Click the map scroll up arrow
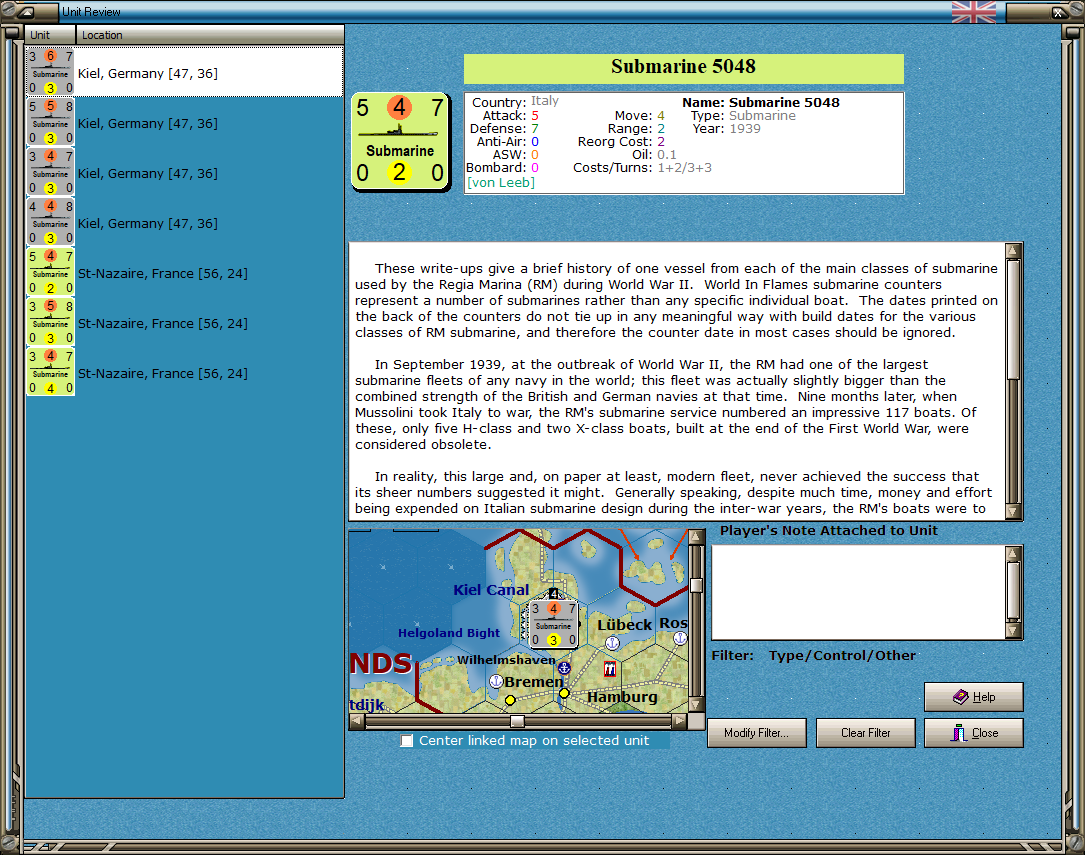Screen dimensions: 1085x855 (697, 536)
